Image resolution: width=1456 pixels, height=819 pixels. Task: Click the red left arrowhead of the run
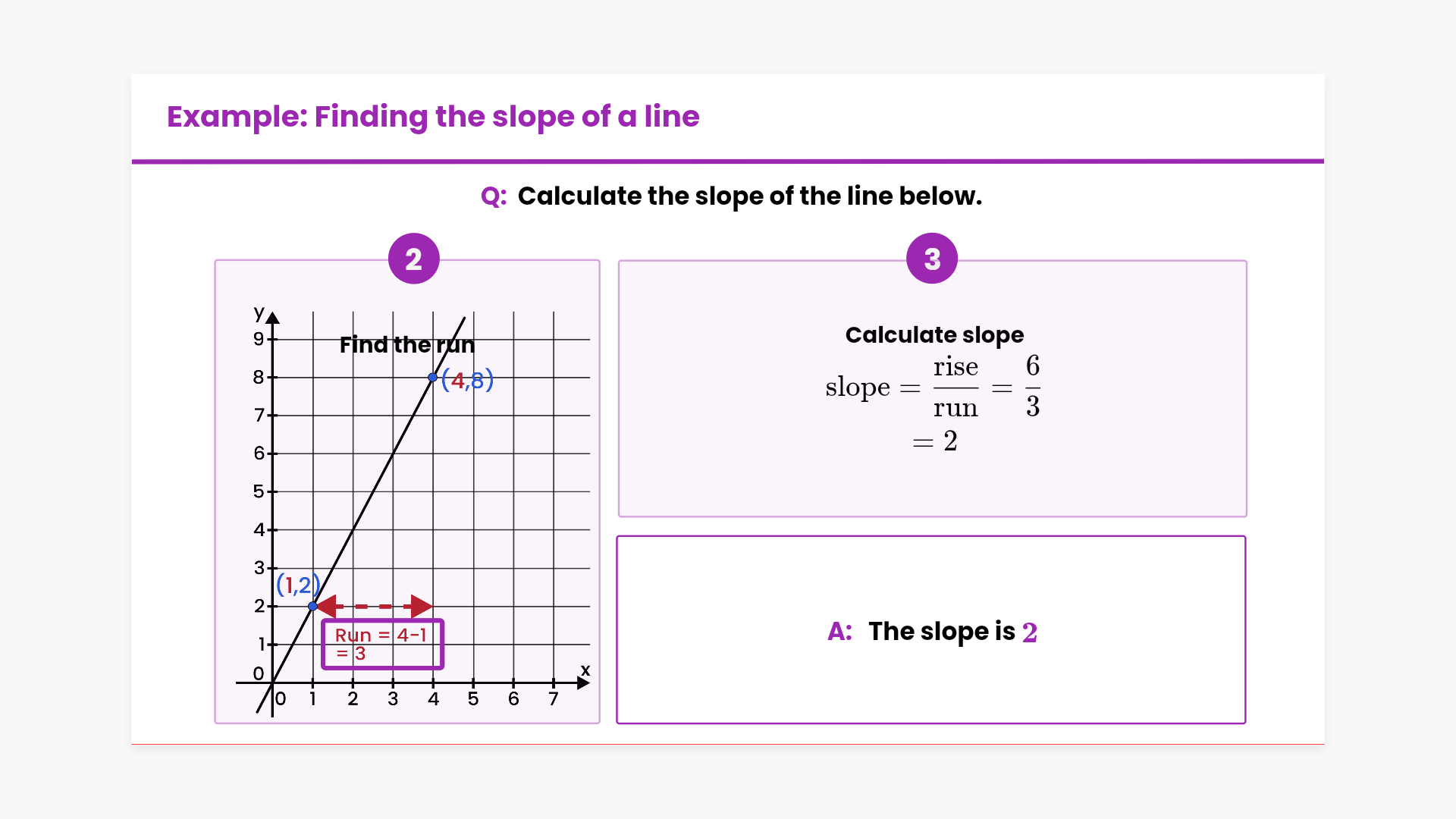326,607
